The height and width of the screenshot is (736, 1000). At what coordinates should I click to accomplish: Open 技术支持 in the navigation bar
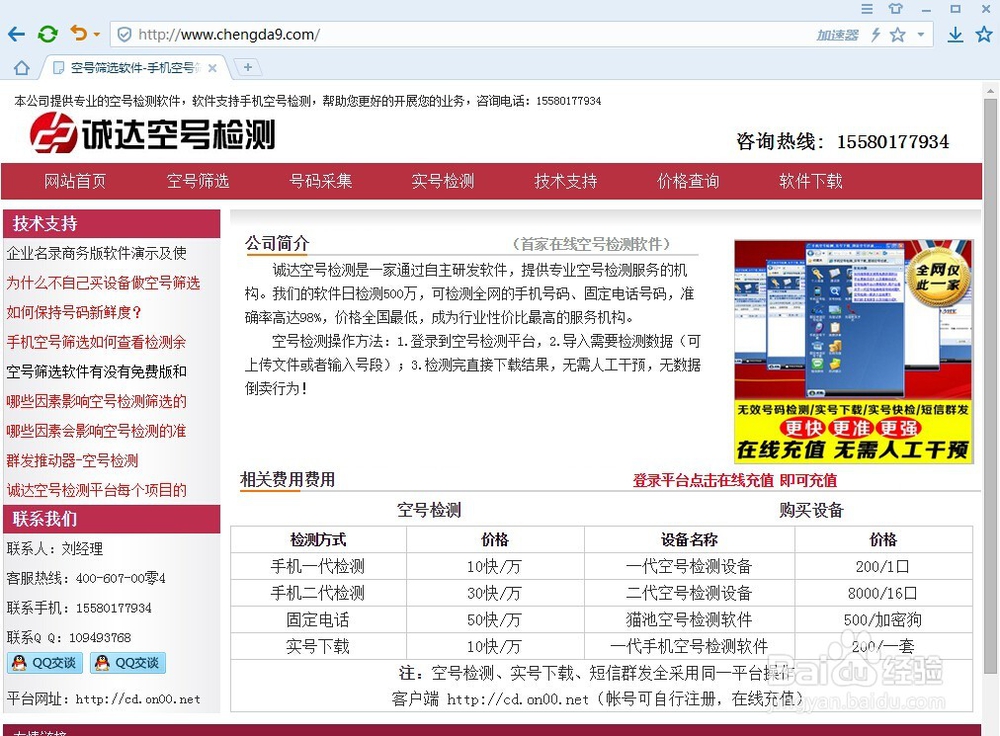pos(566,181)
